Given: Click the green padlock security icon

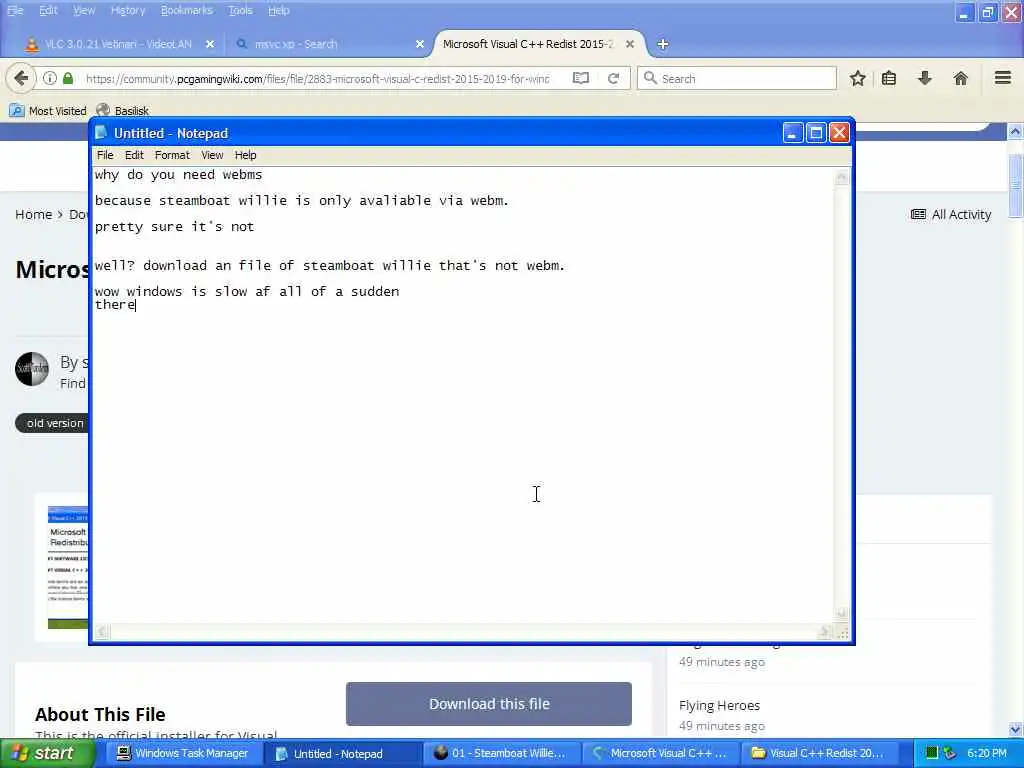Looking at the screenshot, I should tap(68, 78).
